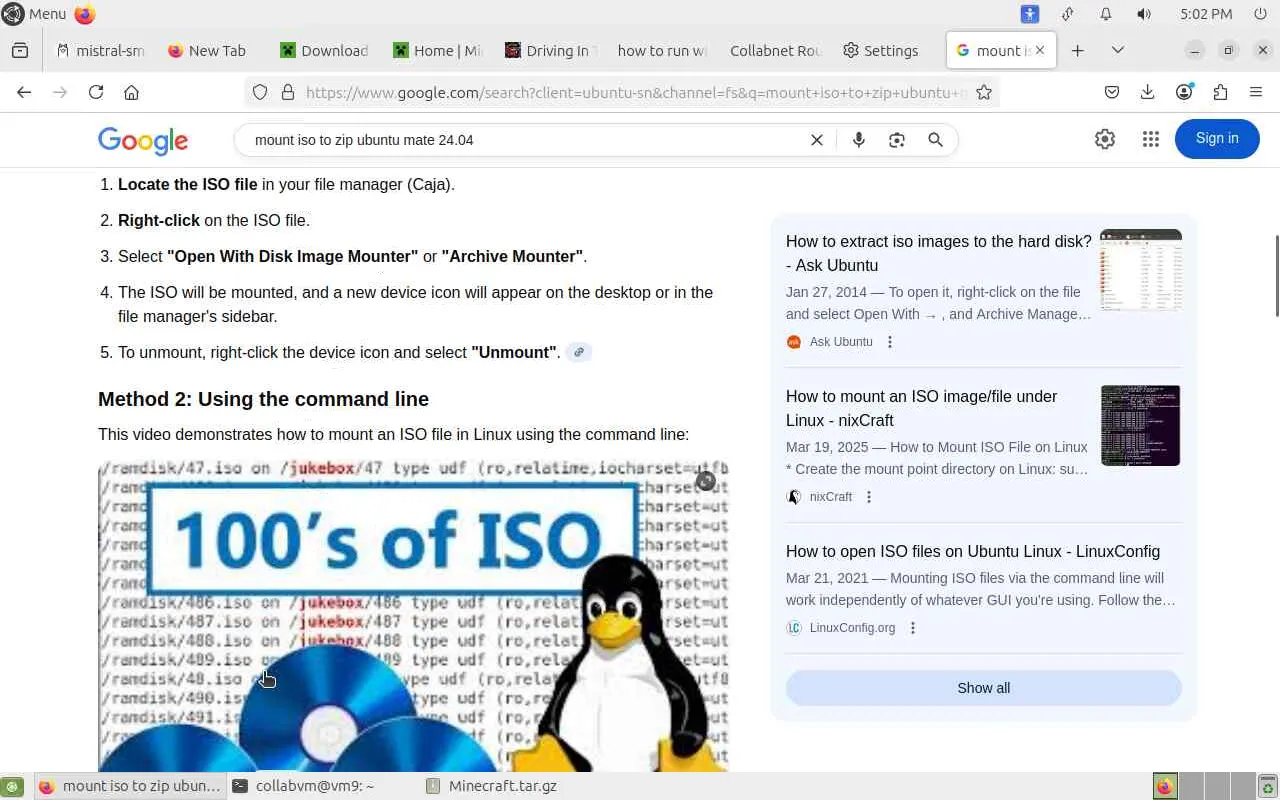Show the desktop via taskbar corner icon

[11, 786]
